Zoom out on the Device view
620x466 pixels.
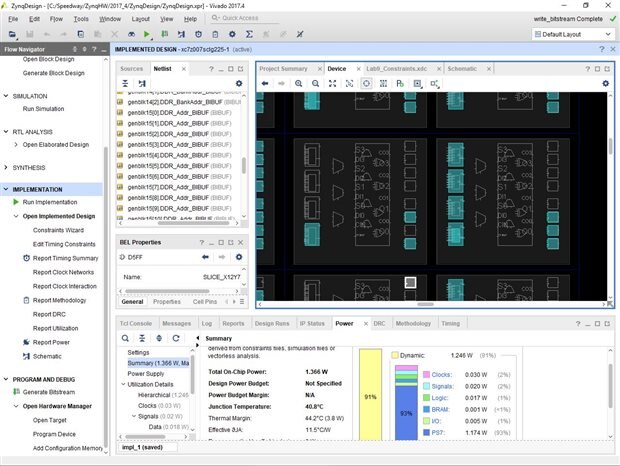tap(316, 83)
